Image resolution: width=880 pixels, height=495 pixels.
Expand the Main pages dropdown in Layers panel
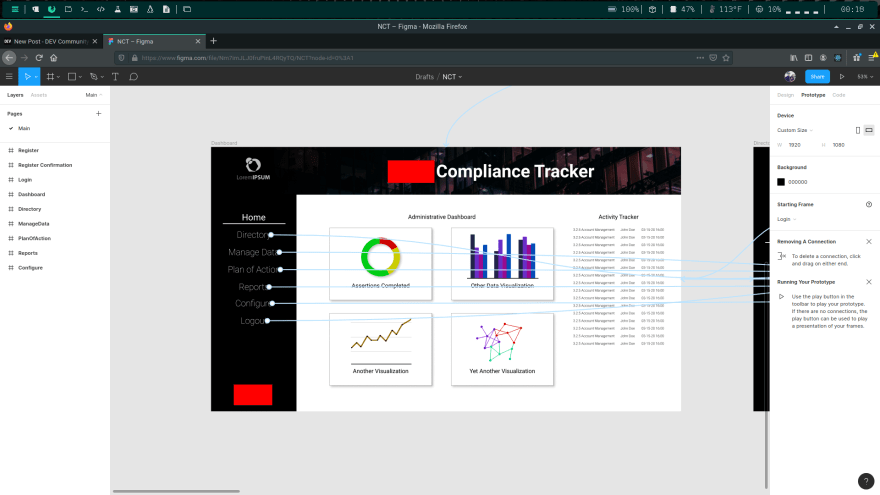coord(94,95)
